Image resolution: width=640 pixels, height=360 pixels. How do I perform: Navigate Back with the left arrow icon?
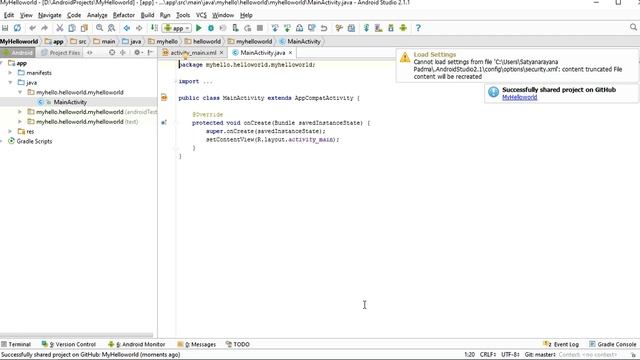127,28
